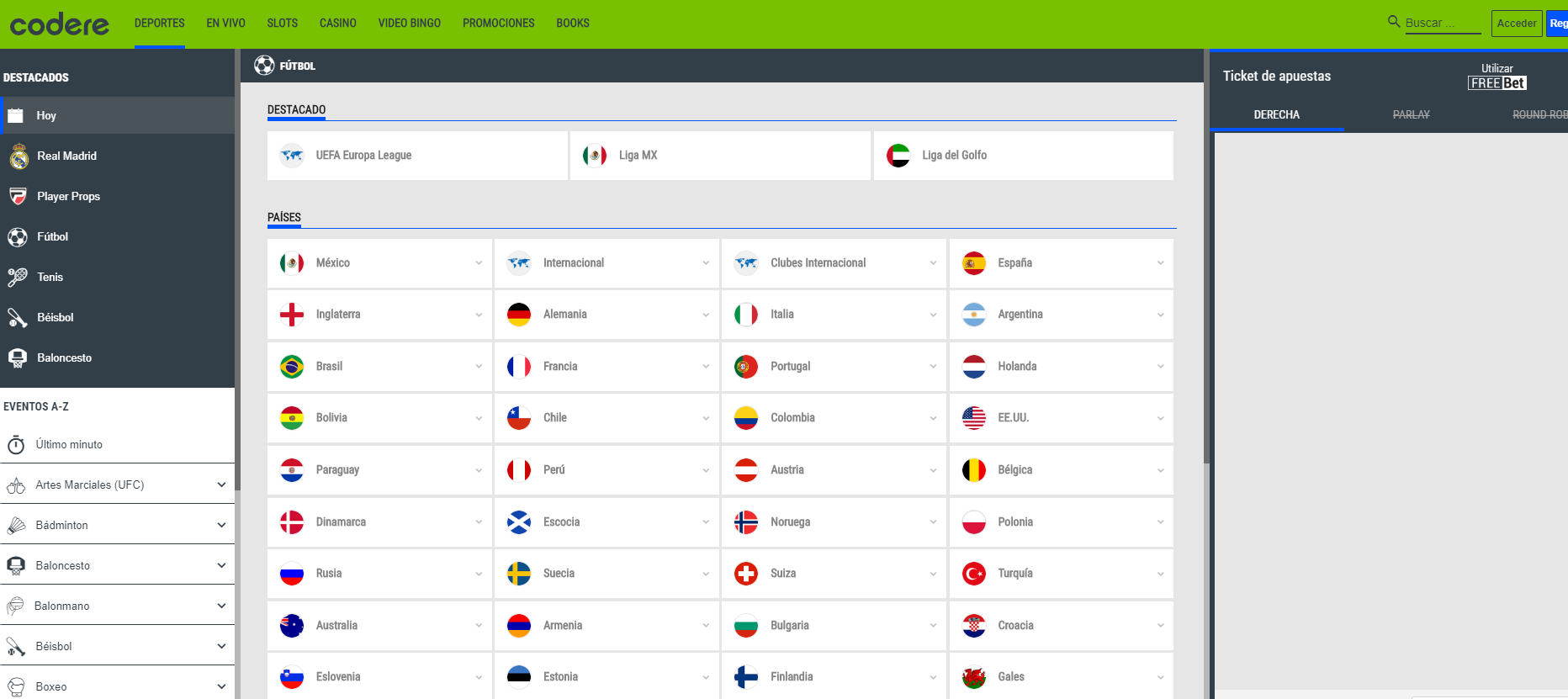The image size is (1568, 699).
Task: Expand the EE.UU. dropdown arrow
Action: (x=1160, y=418)
